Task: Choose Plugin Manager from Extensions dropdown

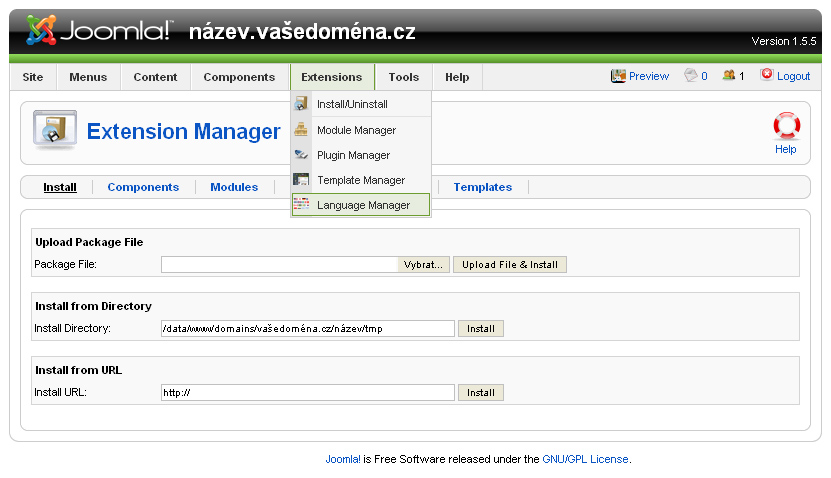Action: point(361,155)
